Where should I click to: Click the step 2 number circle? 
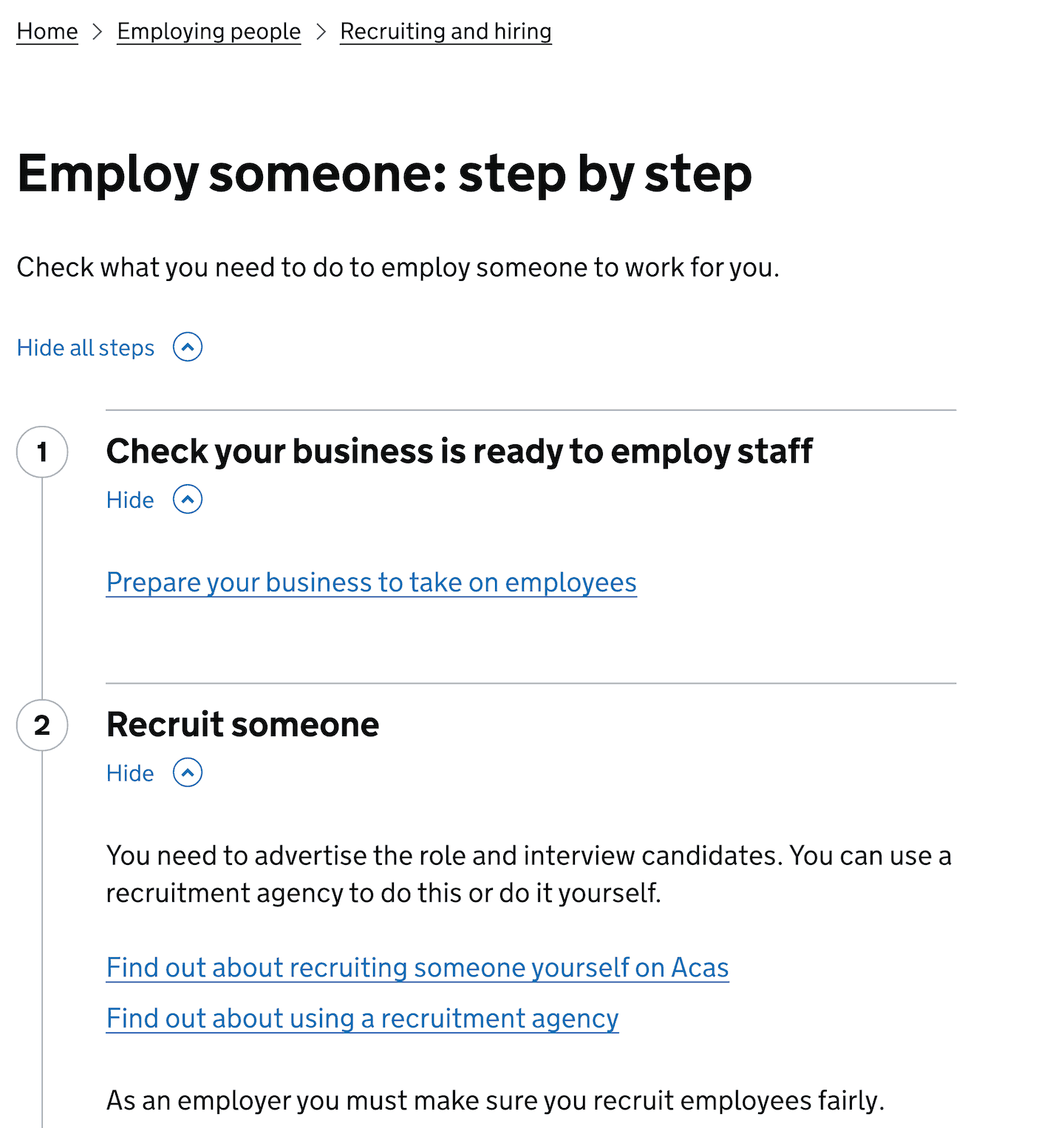pyautogui.click(x=42, y=725)
